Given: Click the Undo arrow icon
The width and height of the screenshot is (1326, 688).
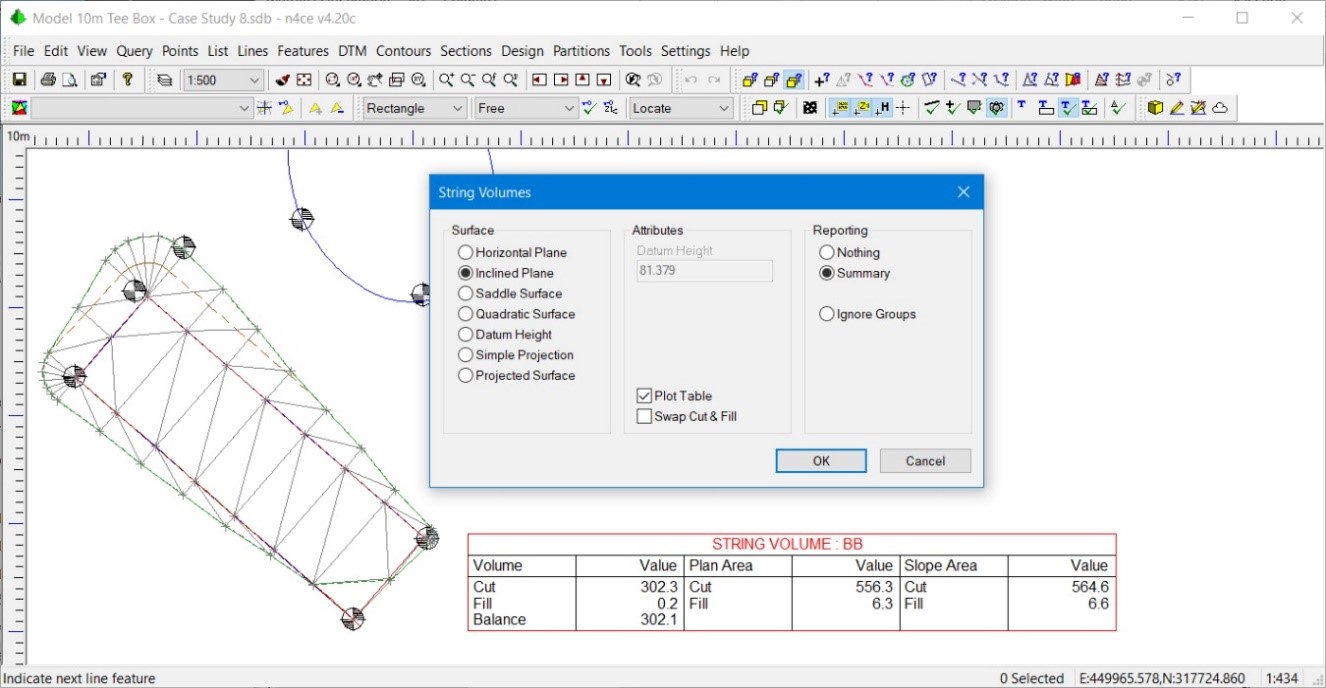Looking at the screenshot, I should coord(691,80).
